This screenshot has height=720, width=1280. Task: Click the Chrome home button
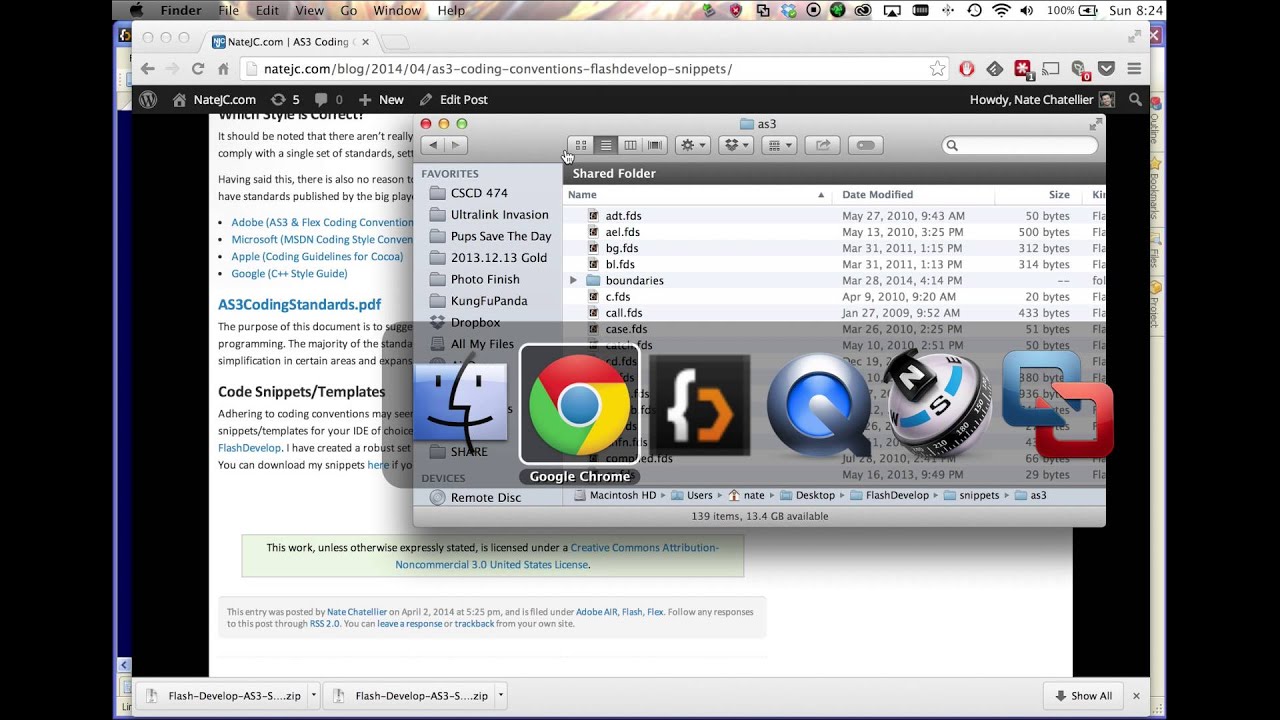[223, 69]
